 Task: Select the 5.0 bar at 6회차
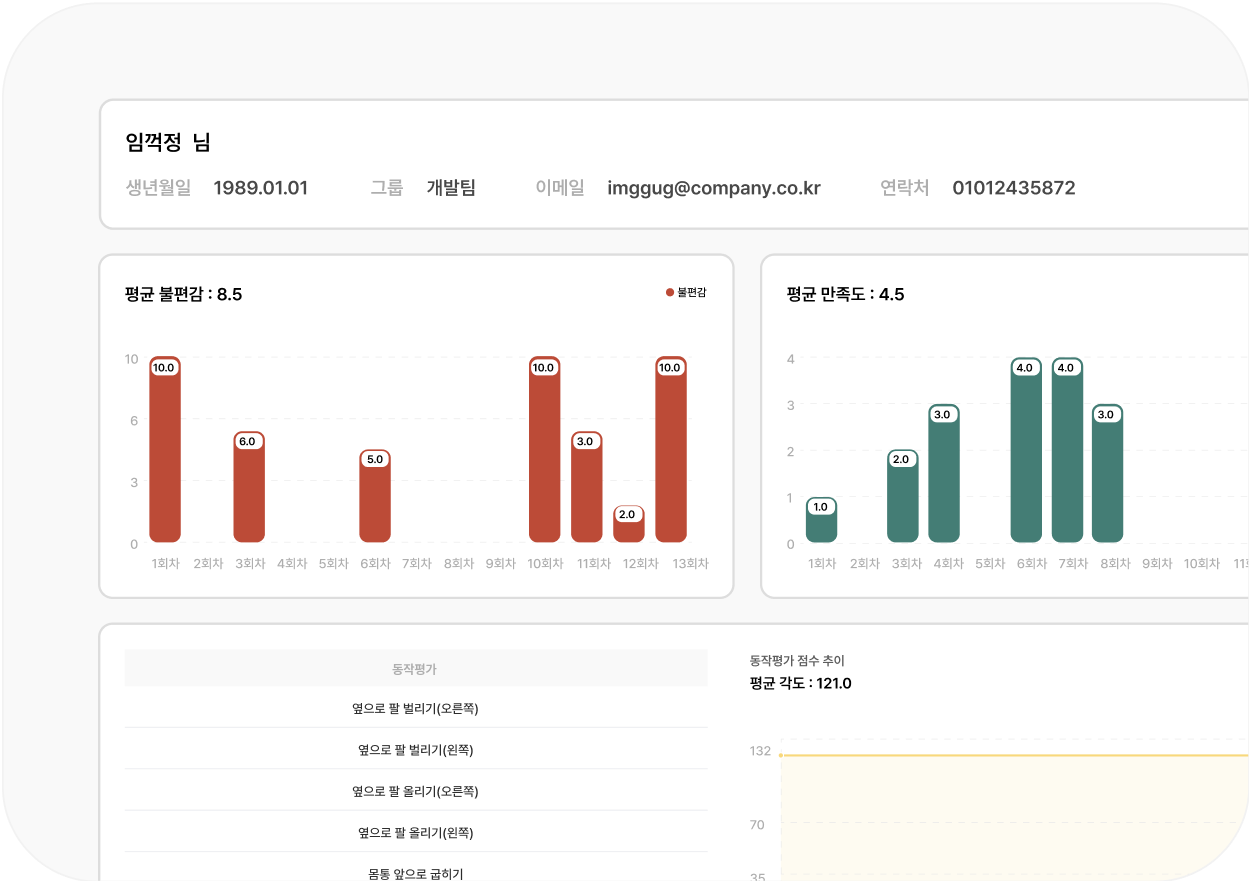[374, 500]
